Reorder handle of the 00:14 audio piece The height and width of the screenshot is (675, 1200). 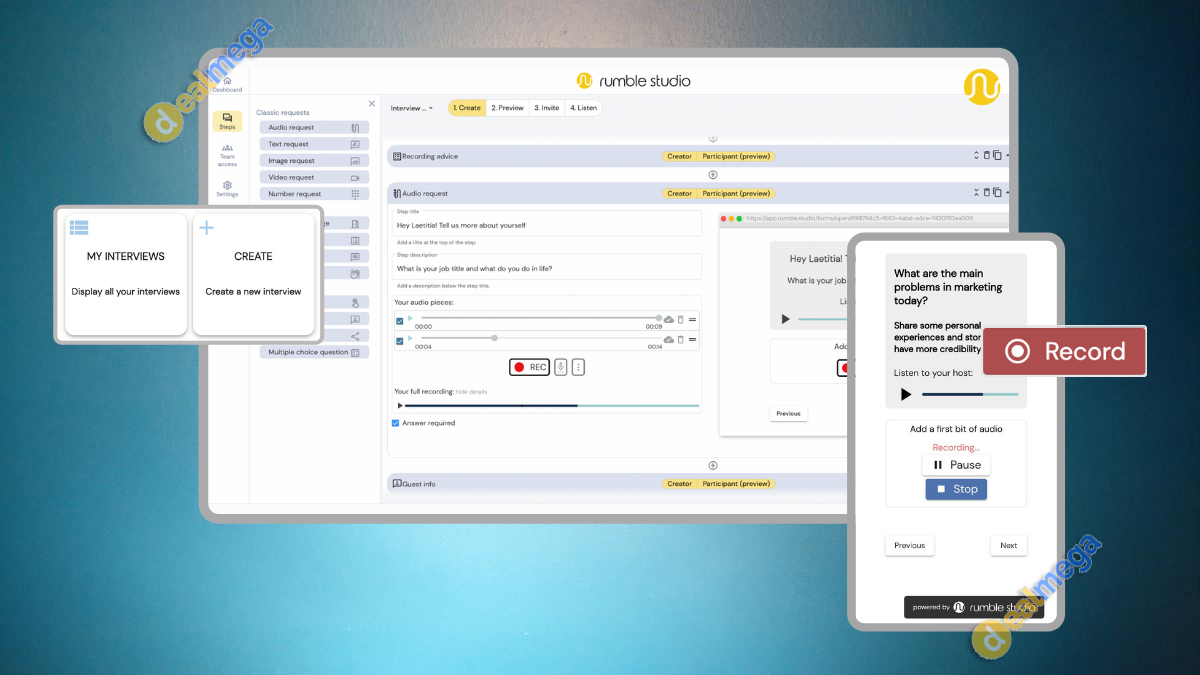[693, 339]
